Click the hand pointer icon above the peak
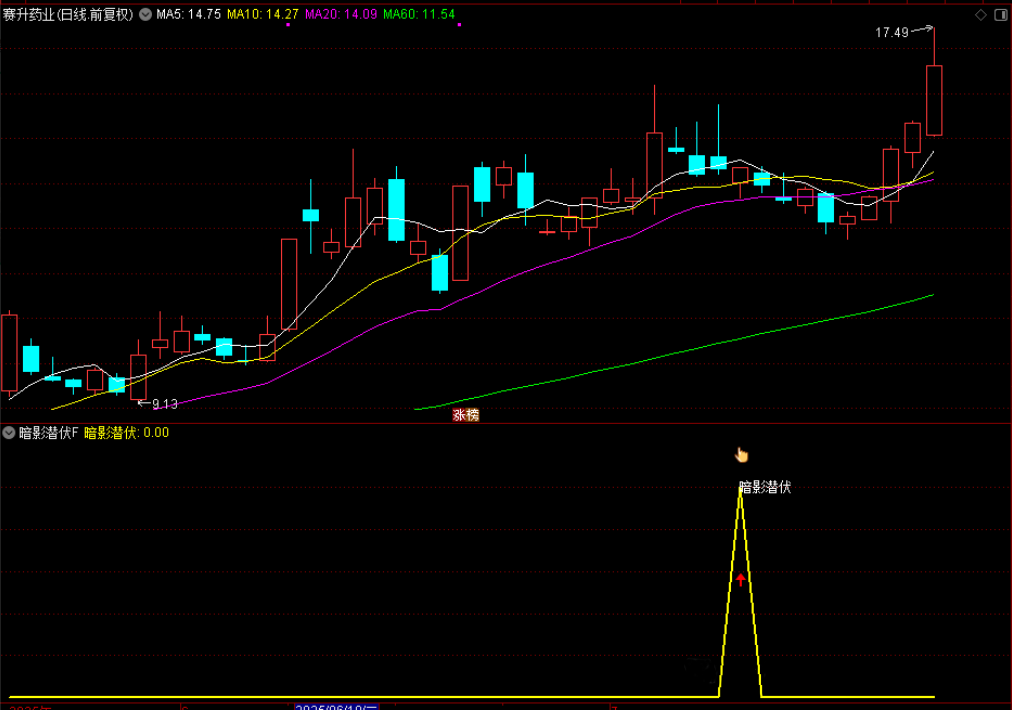The height and width of the screenshot is (710, 1012). (x=741, y=456)
